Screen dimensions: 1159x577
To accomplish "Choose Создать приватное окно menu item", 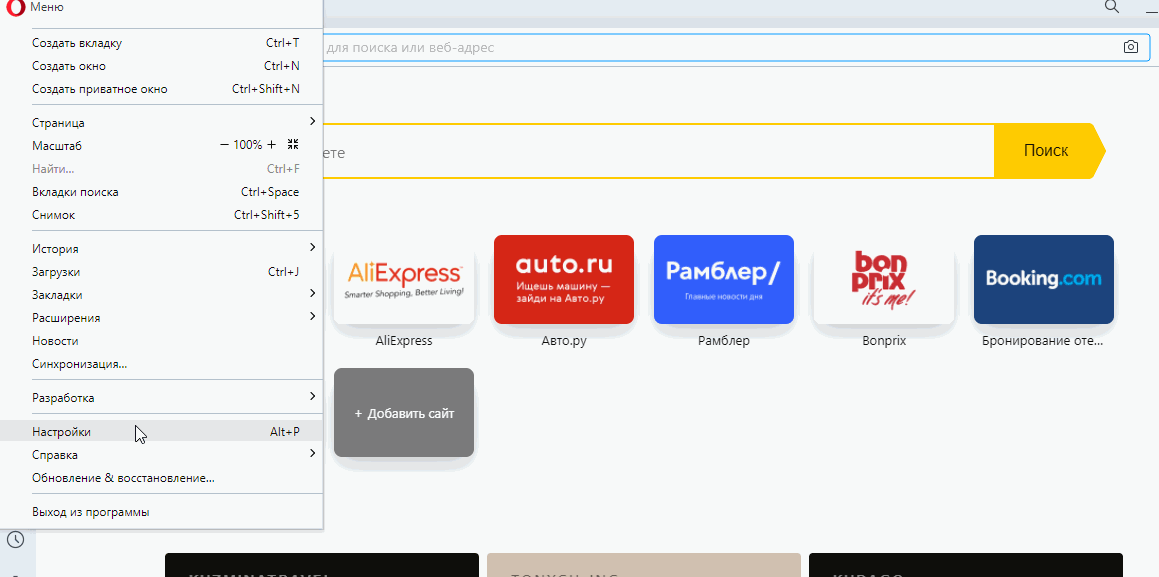I will (100, 89).
